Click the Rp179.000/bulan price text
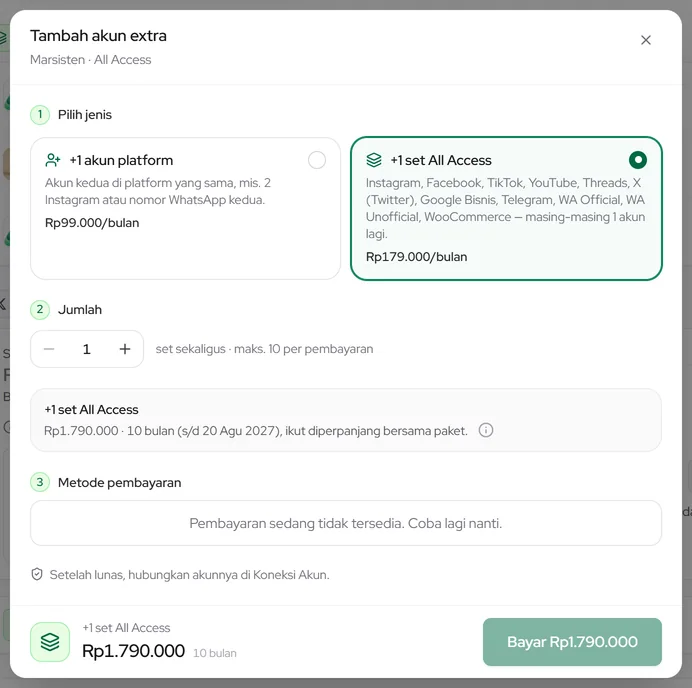 point(416,257)
